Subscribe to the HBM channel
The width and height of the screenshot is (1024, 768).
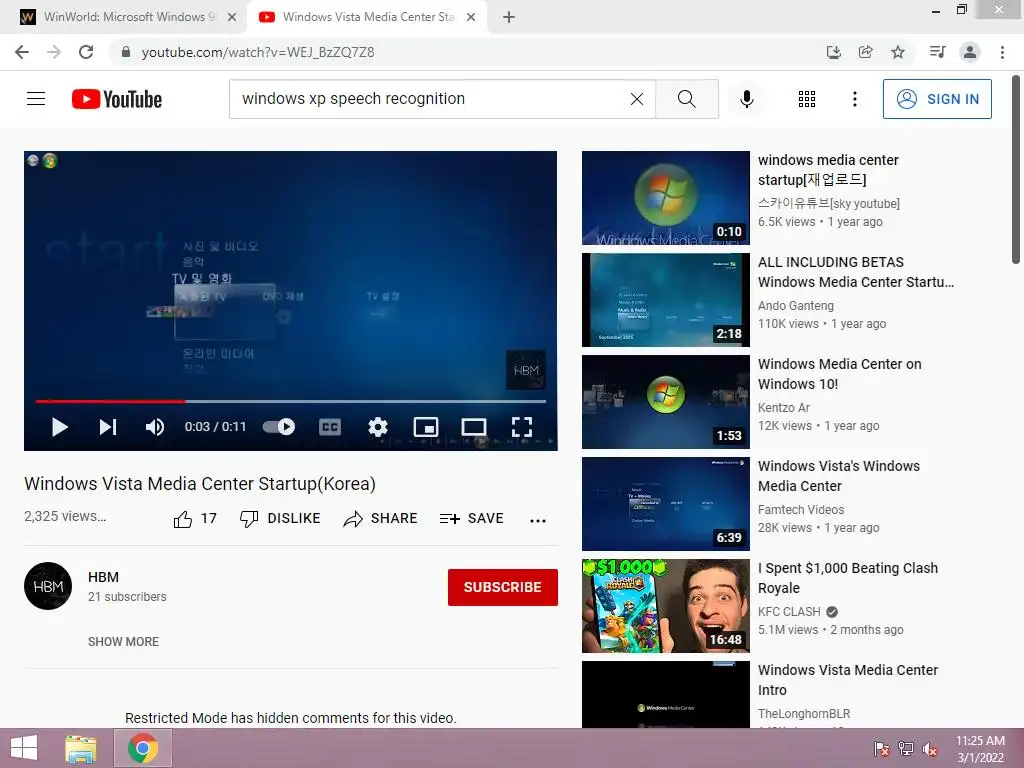(502, 587)
